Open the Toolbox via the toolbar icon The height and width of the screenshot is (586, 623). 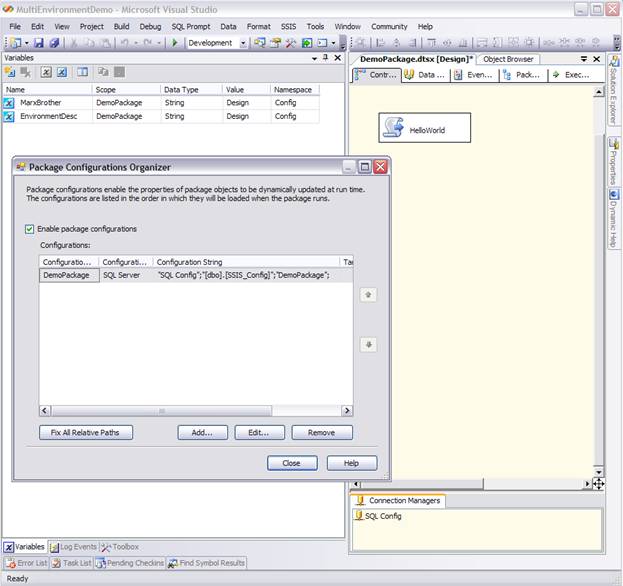point(291,43)
